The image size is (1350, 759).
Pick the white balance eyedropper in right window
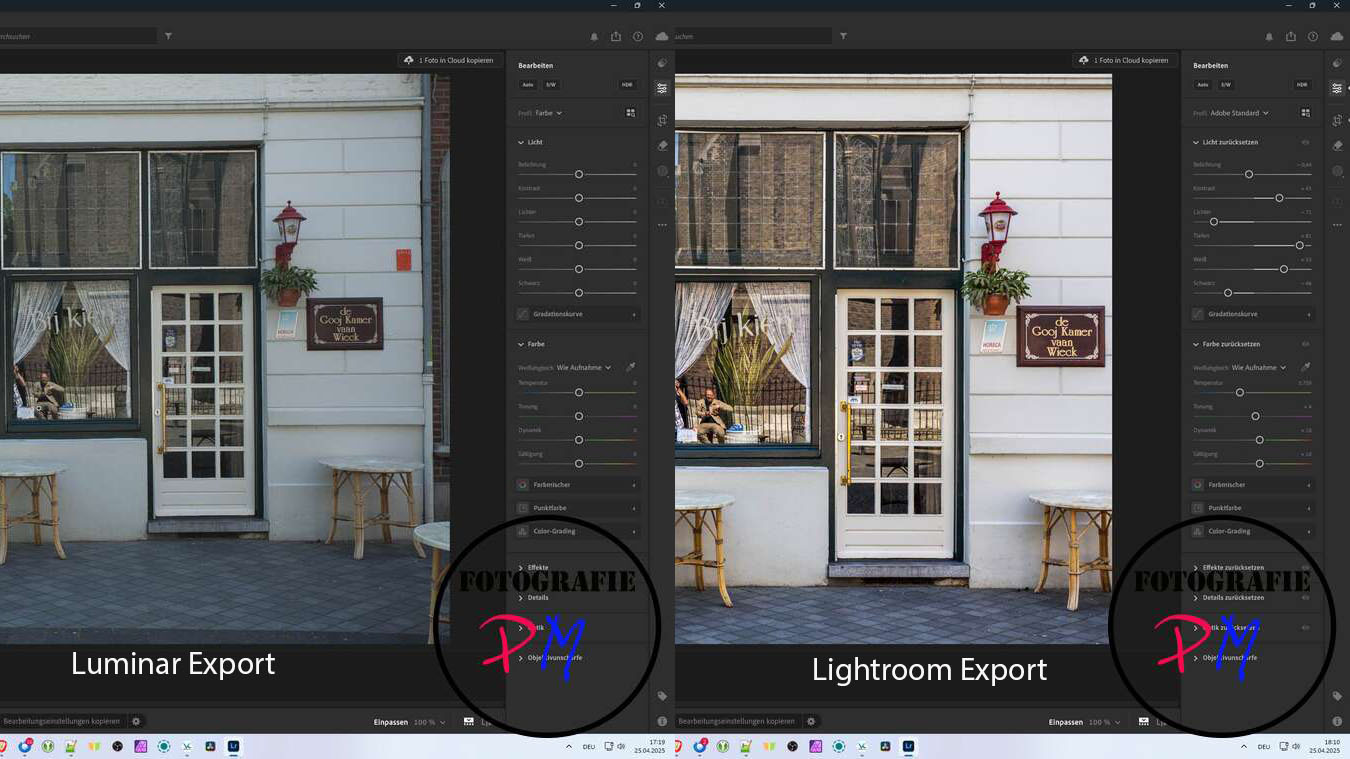pos(1305,367)
